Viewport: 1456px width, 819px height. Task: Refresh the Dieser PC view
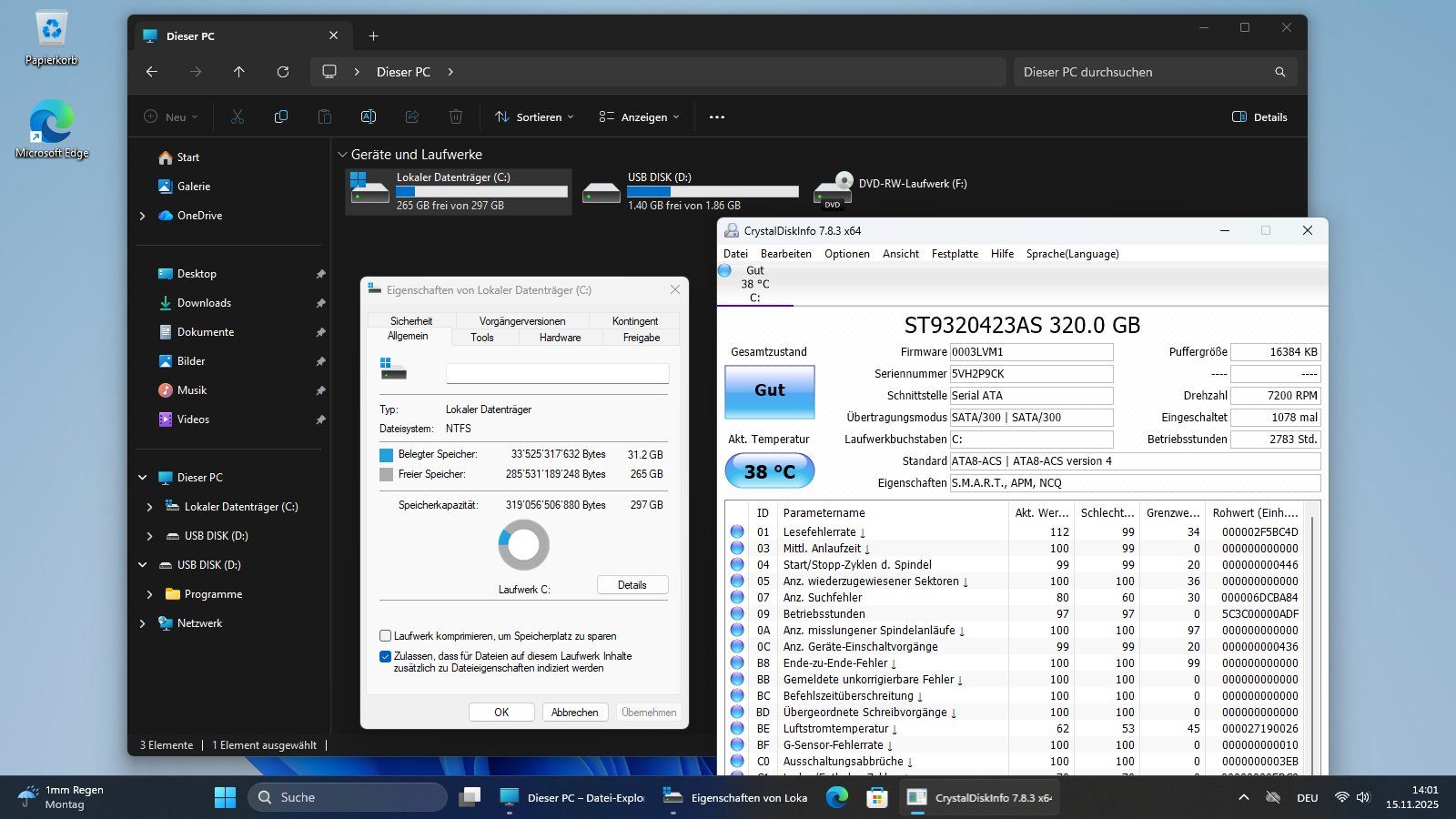tap(283, 72)
